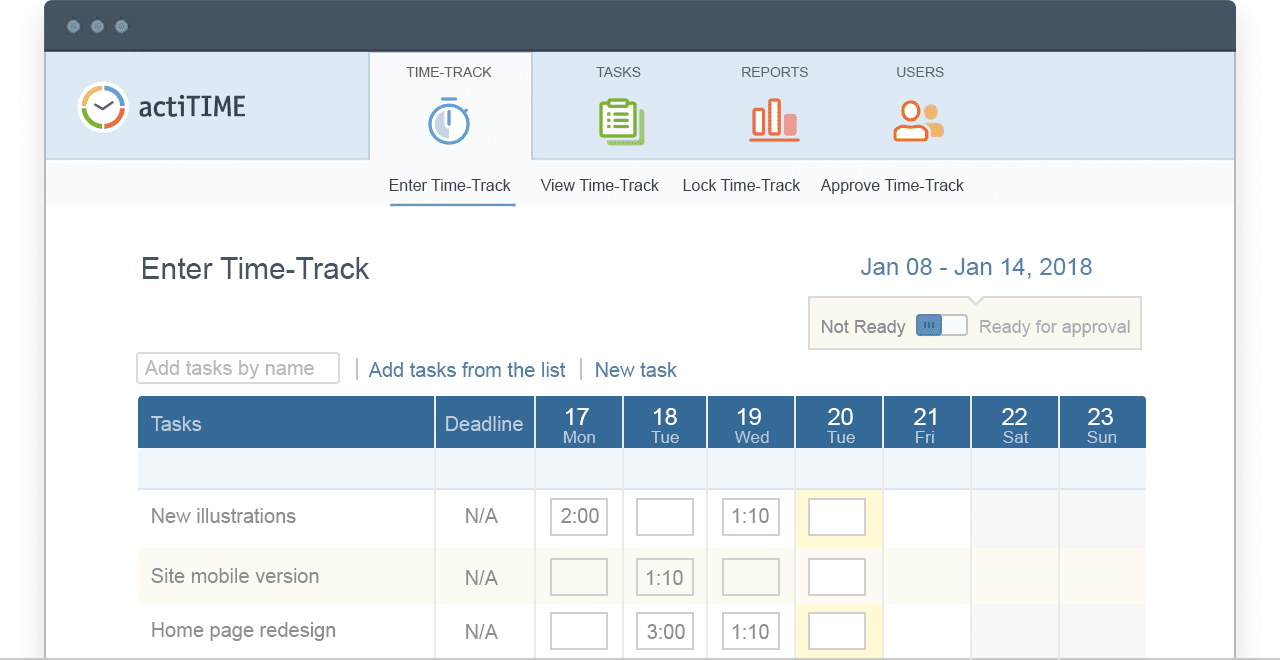Select the 3:00 entry for Home page redesign
This screenshot has width=1280, height=660.
tap(664, 631)
